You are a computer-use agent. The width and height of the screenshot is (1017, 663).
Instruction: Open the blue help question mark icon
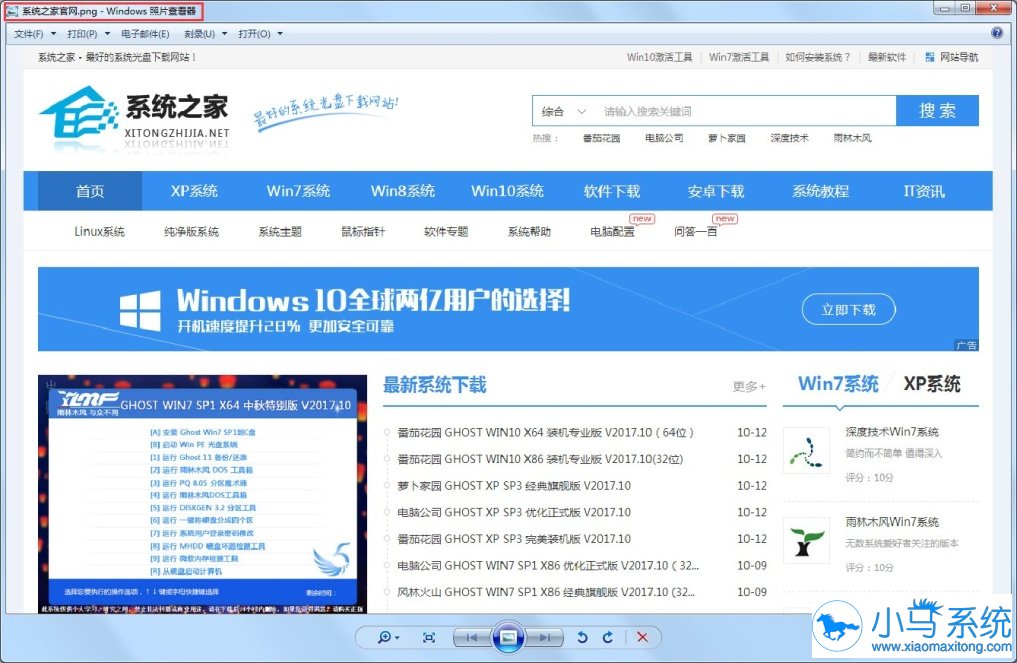pyautogui.click(x=997, y=33)
